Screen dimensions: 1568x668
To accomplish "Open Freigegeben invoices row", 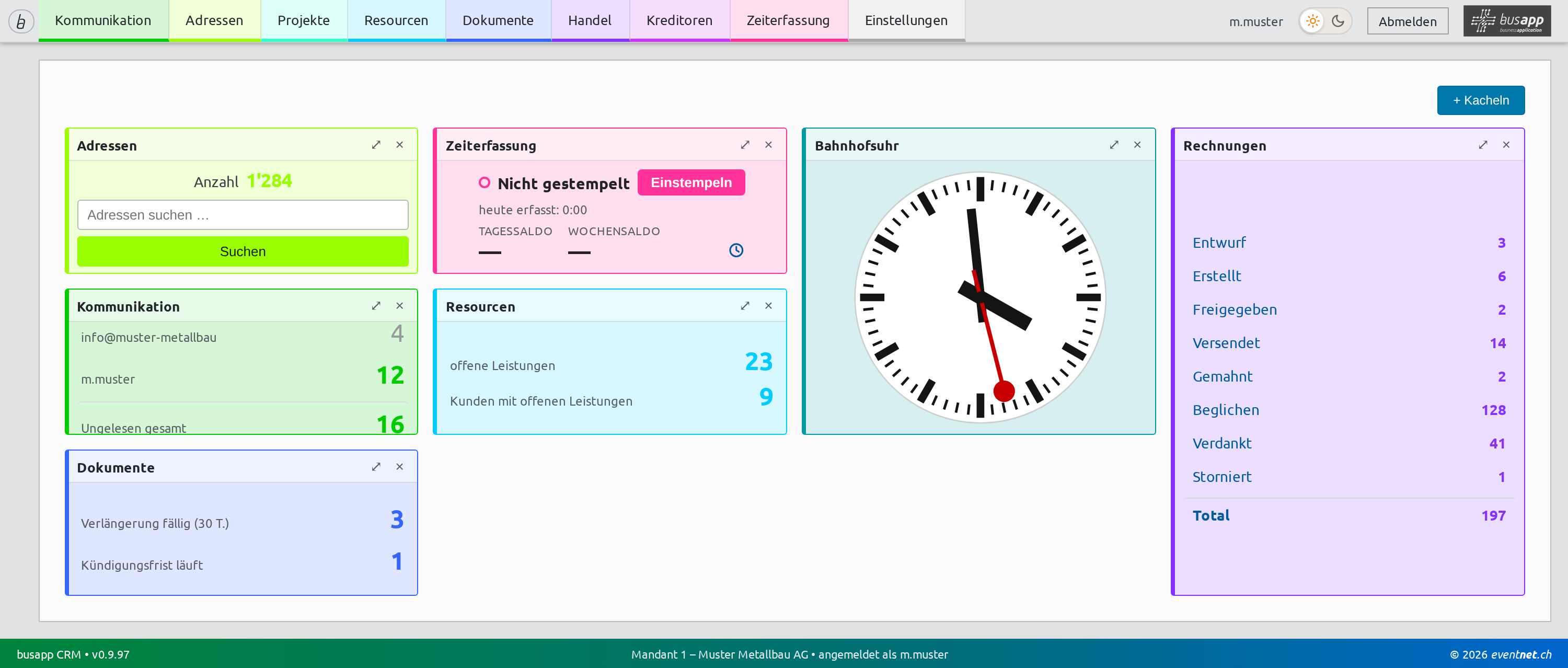I will coord(1348,310).
